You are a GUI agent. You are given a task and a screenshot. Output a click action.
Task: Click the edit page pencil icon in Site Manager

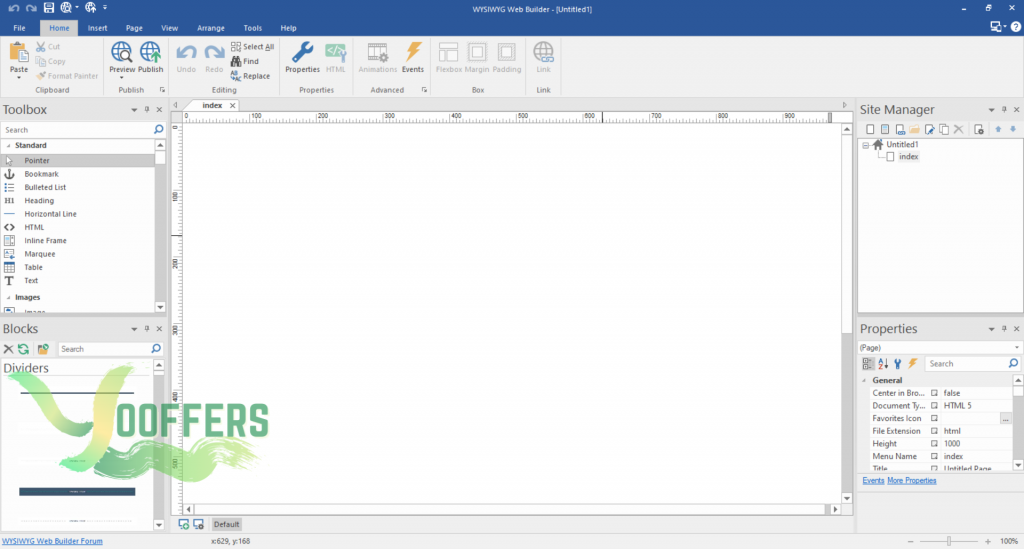pyautogui.click(x=929, y=129)
